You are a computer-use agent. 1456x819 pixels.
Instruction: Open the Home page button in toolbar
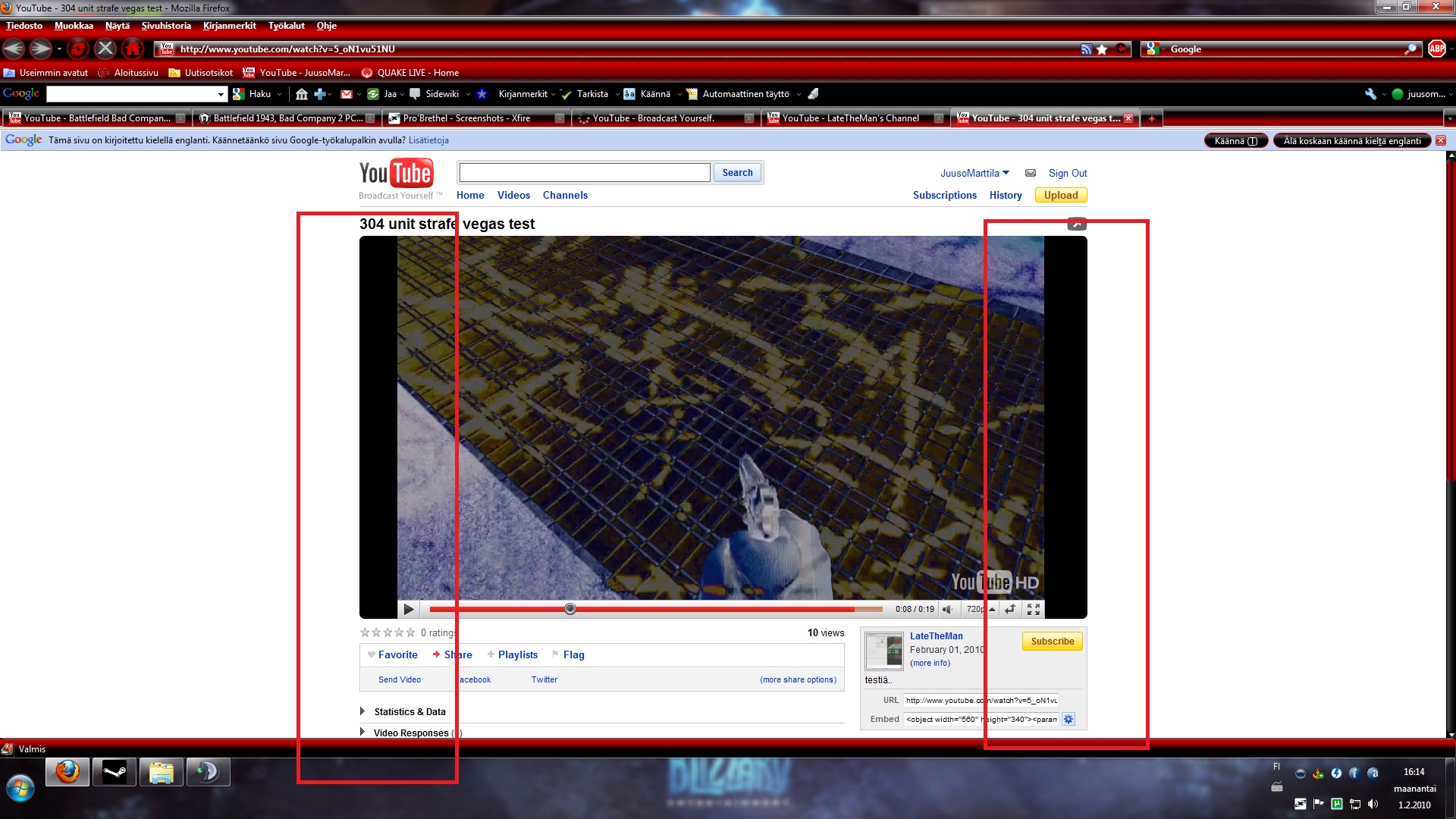coord(133,49)
